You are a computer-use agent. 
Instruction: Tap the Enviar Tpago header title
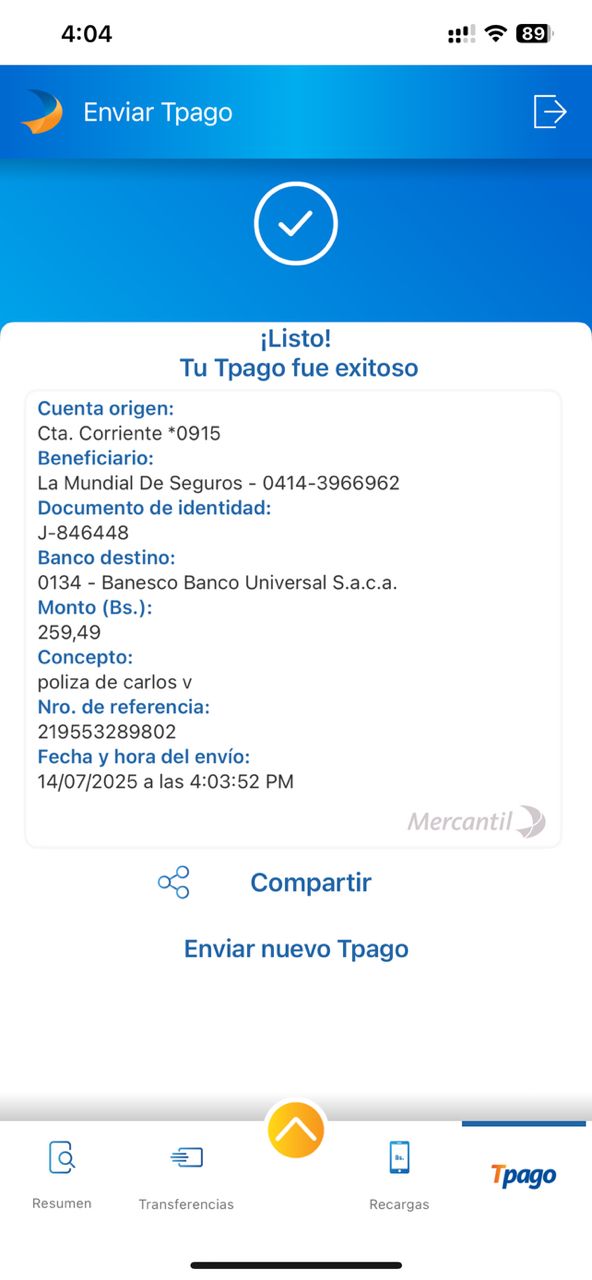(158, 112)
